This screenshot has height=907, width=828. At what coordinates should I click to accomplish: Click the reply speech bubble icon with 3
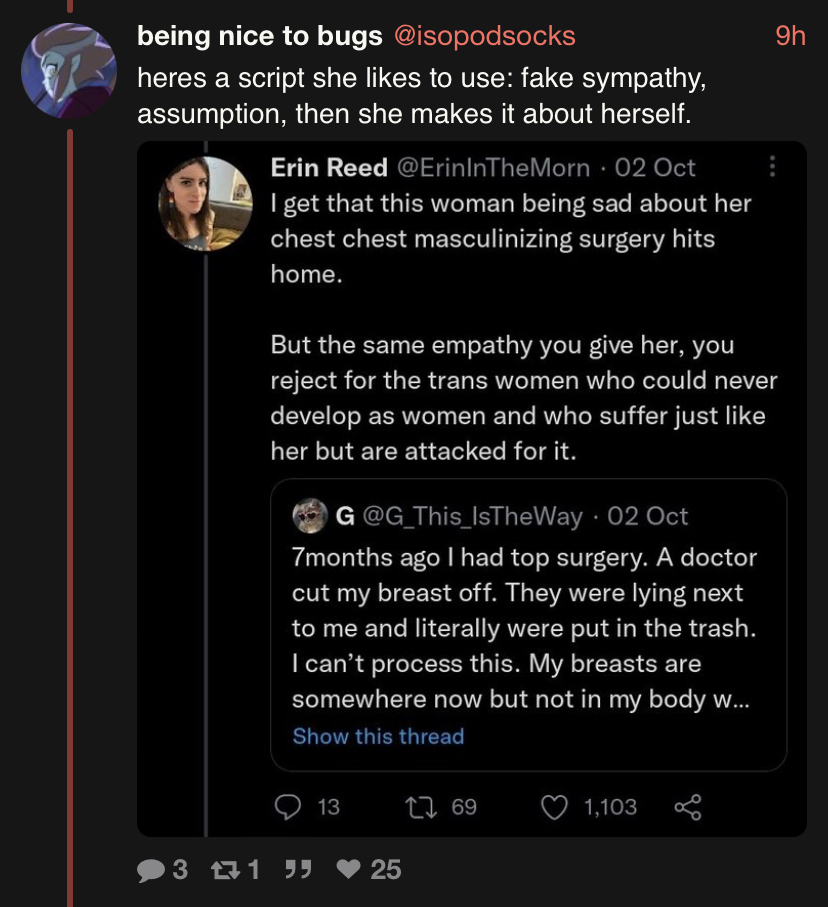click(151, 870)
